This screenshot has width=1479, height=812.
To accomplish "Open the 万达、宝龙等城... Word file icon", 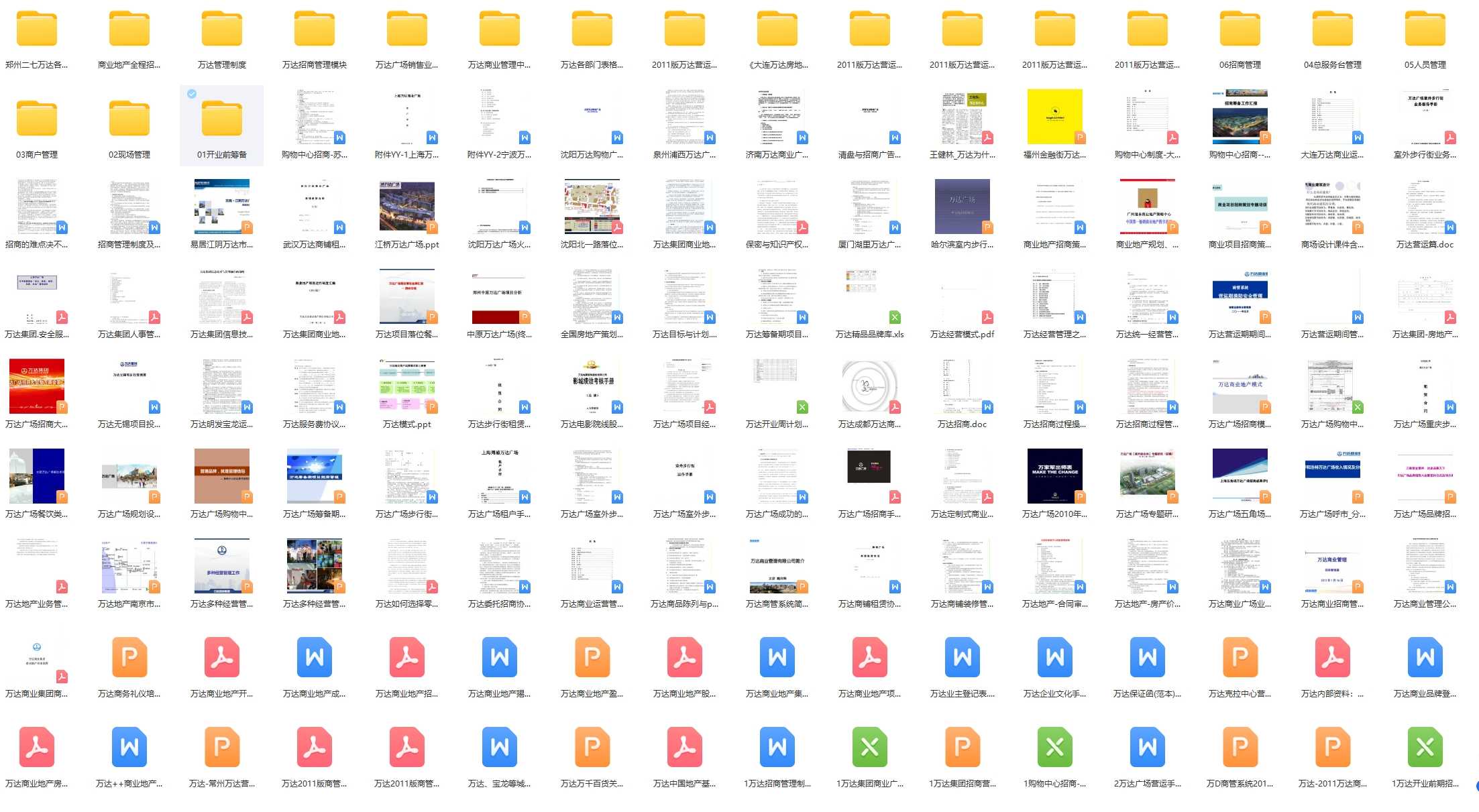I will point(500,748).
